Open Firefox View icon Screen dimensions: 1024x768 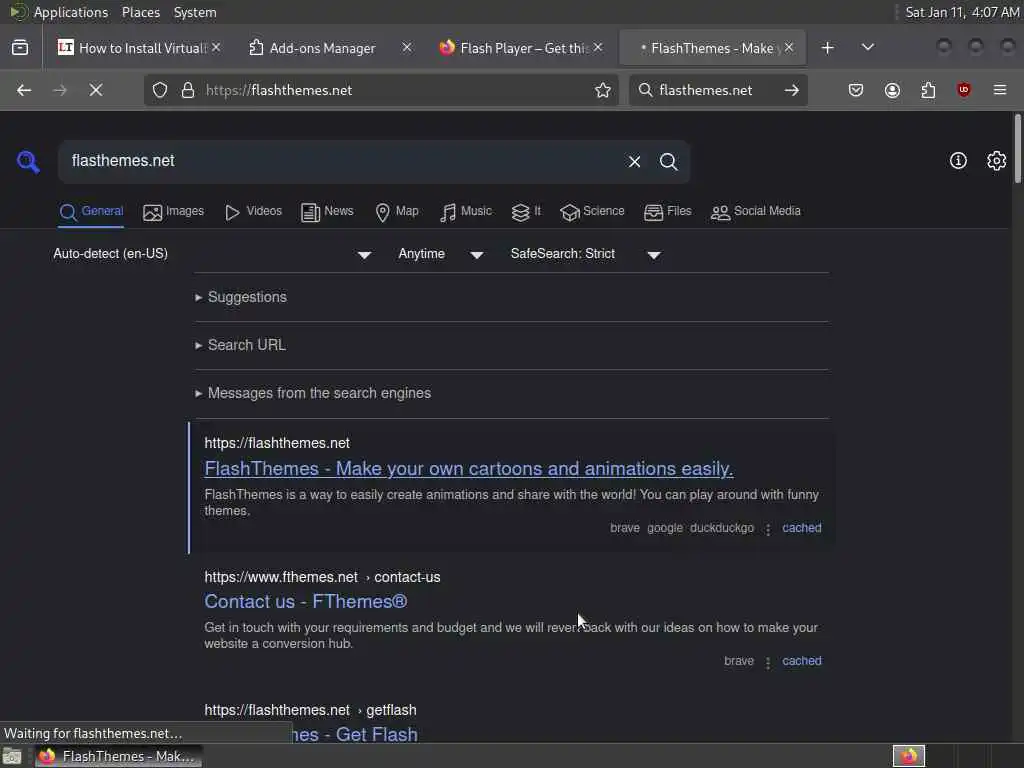coord(20,48)
